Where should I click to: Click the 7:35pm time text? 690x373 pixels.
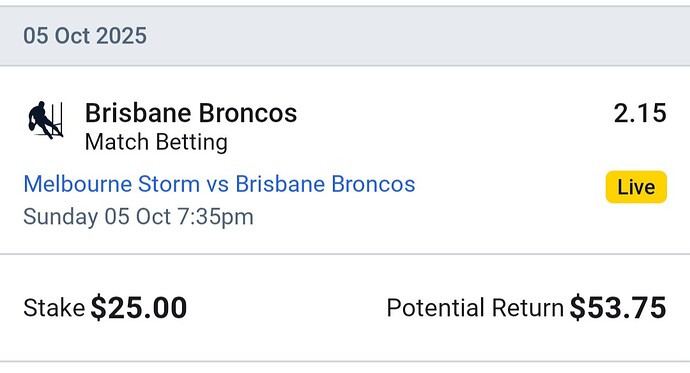(x=216, y=216)
